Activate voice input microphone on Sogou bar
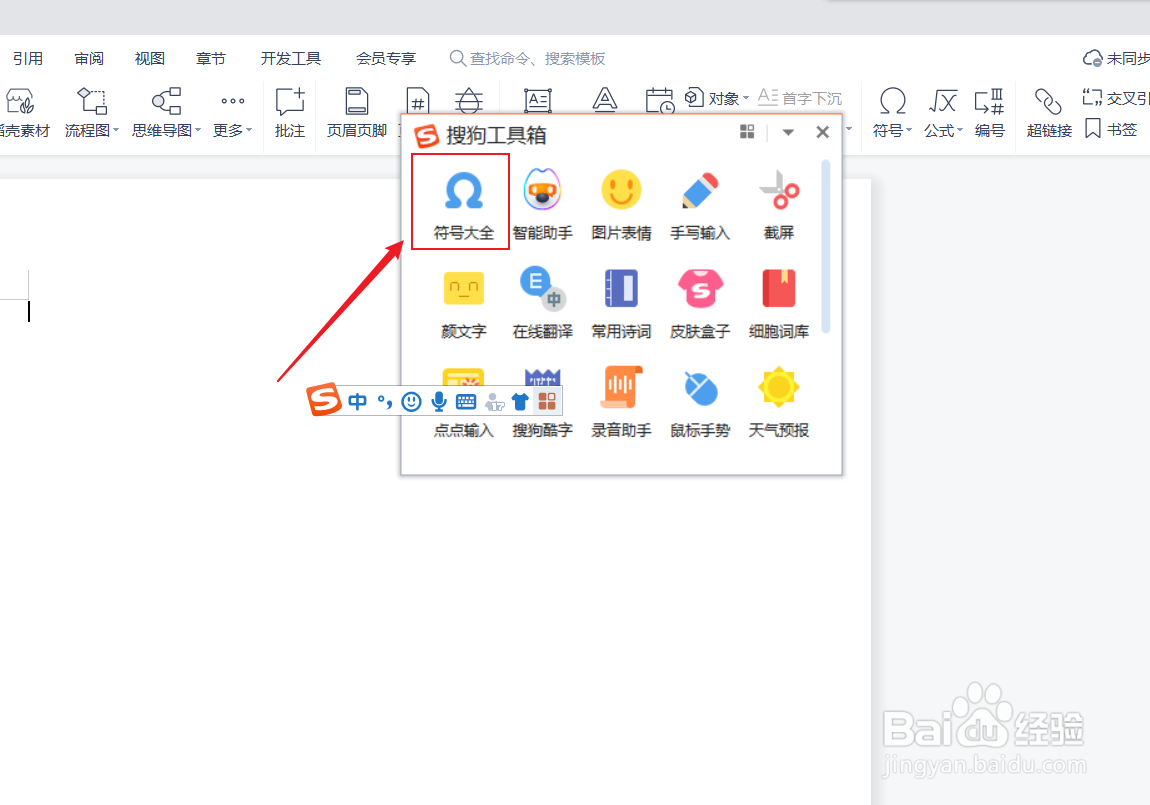This screenshot has width=1150, height=805. coord(439,401)
